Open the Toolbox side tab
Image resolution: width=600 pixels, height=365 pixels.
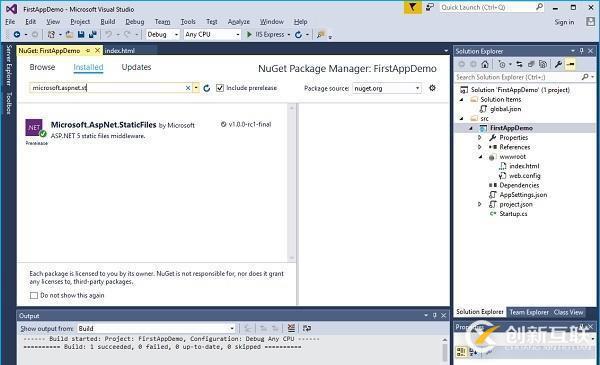9,103
